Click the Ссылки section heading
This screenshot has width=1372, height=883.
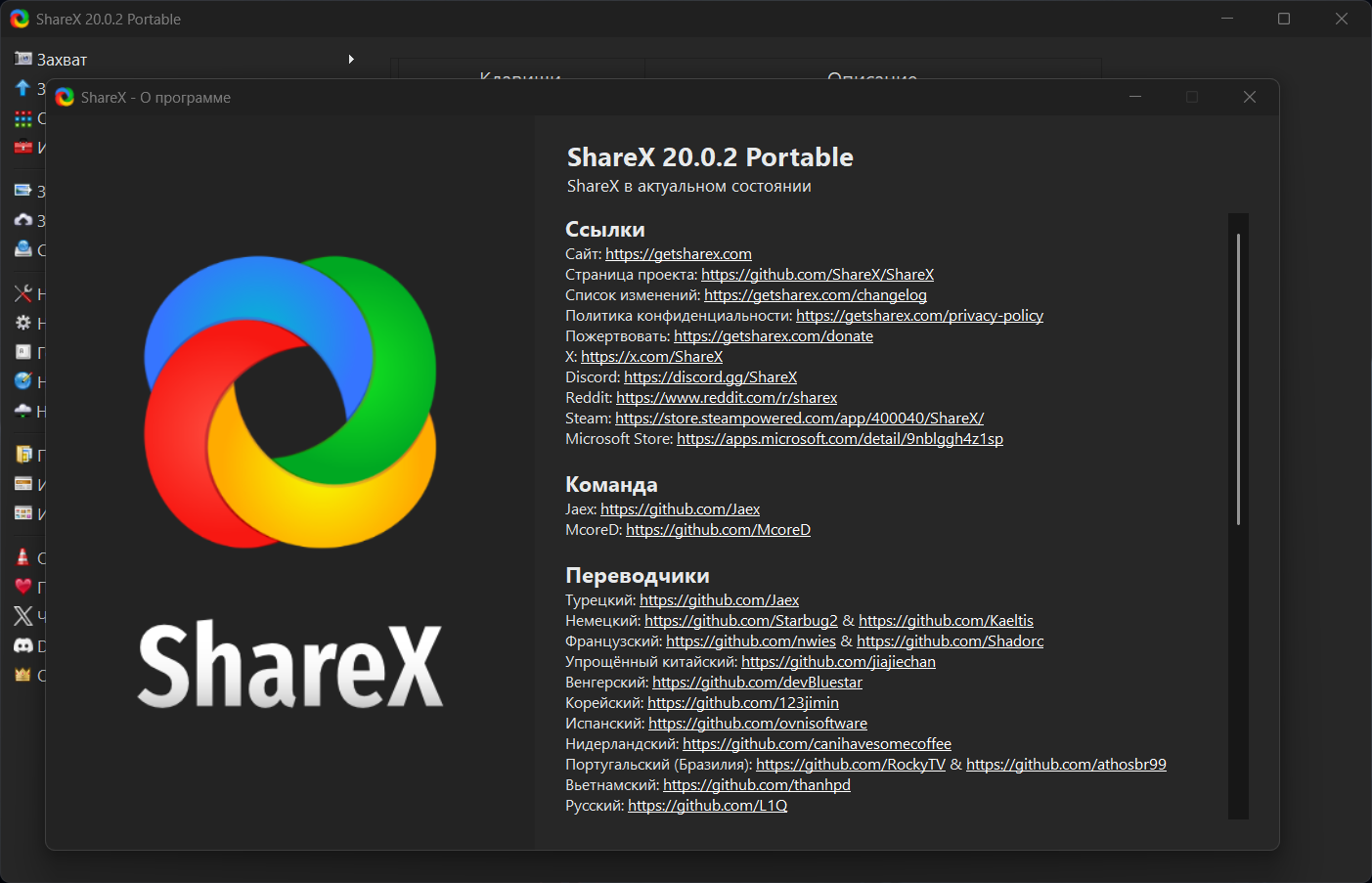605,230
